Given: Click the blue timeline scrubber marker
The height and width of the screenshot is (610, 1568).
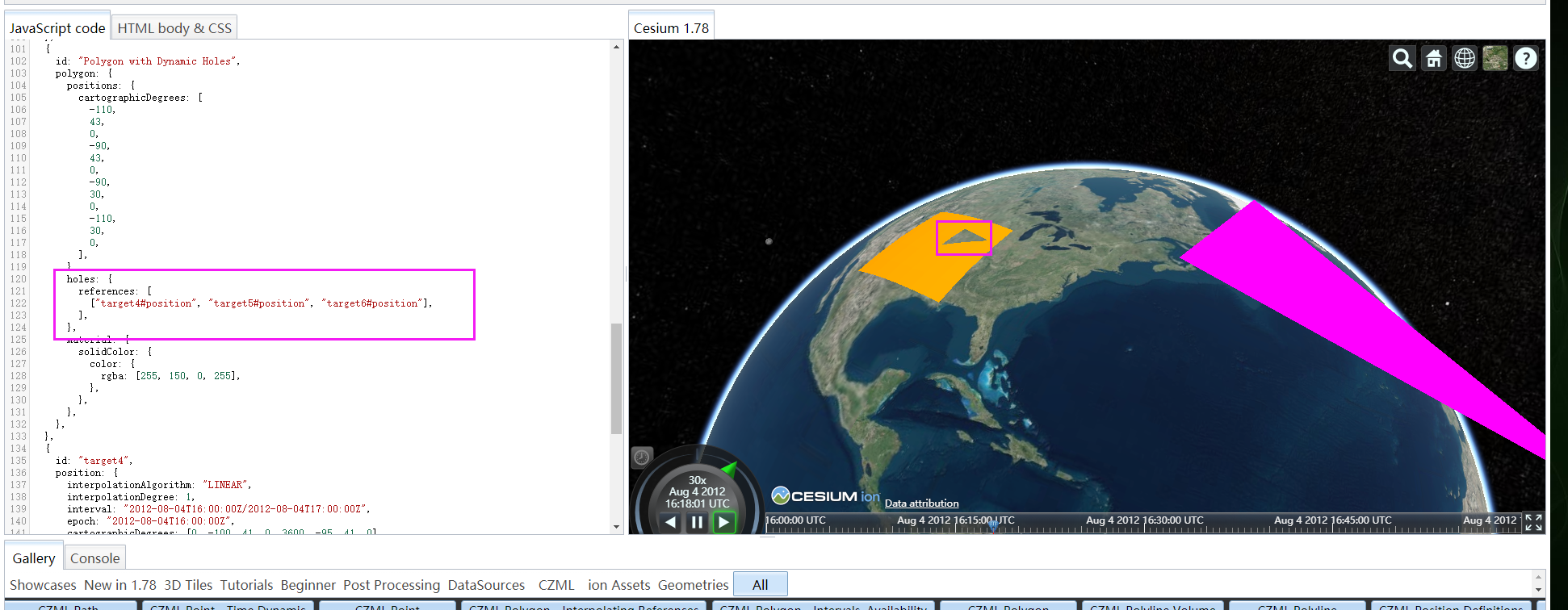Looking at the screenshot, I should (x=993, y=524).
